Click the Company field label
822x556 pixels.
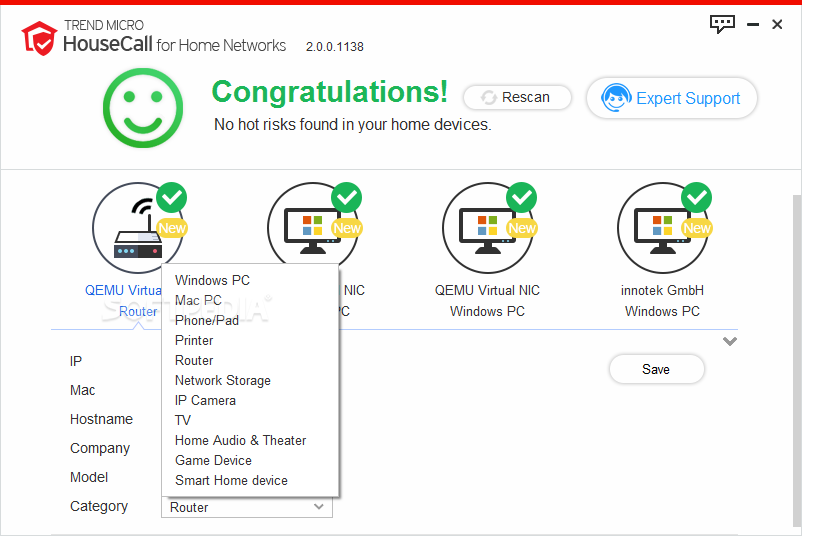coord(100,449)
